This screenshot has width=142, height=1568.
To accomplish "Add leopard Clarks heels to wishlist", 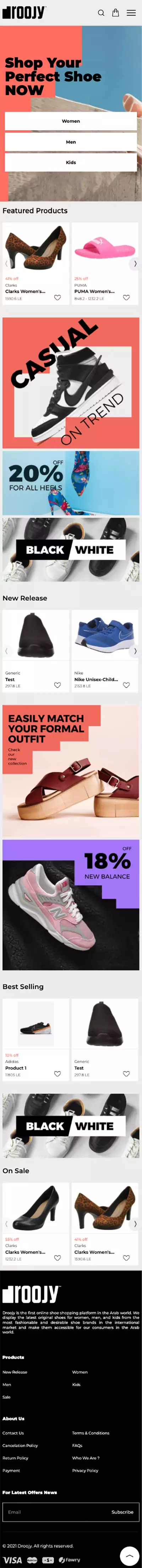I will 57,298.
